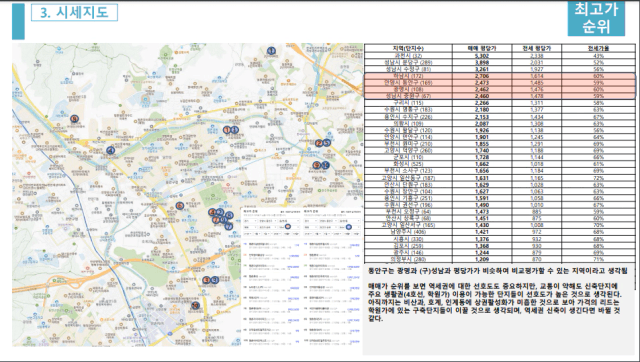Viewport: 640px width, 362px height.
Task: Select orange marker 10 near the map bottom
Action: [x=196, y=305]
